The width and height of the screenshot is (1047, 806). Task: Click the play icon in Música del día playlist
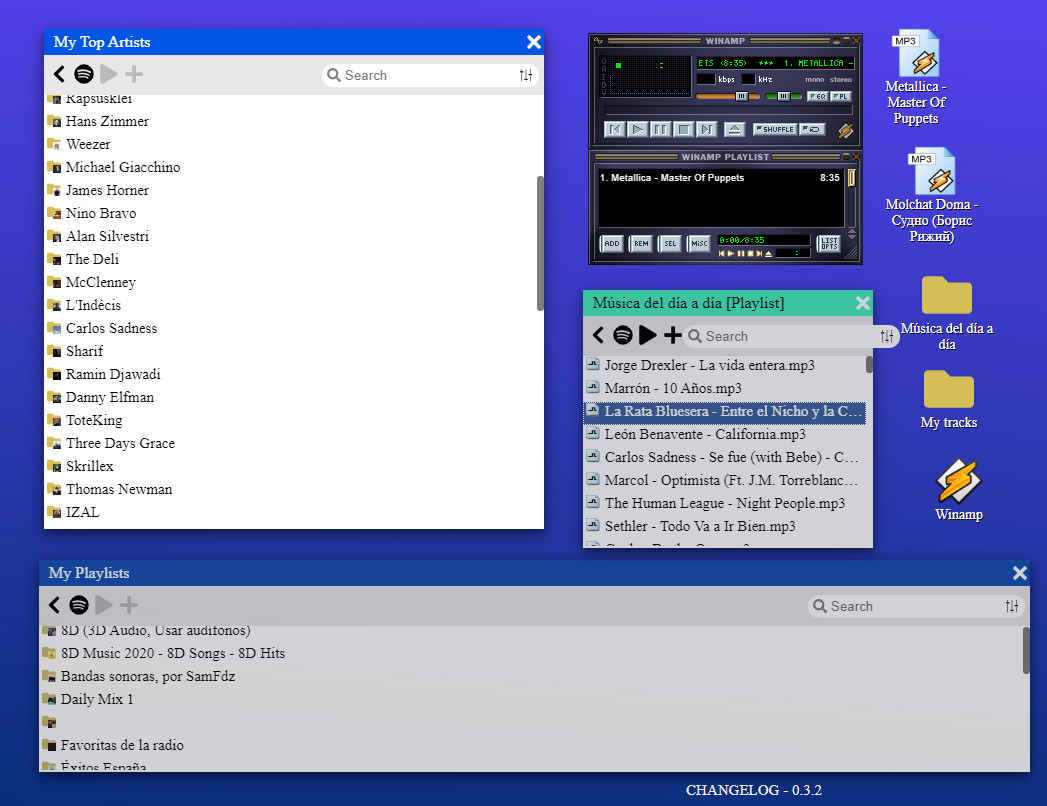pyautogui.click(x=648, y=336)
